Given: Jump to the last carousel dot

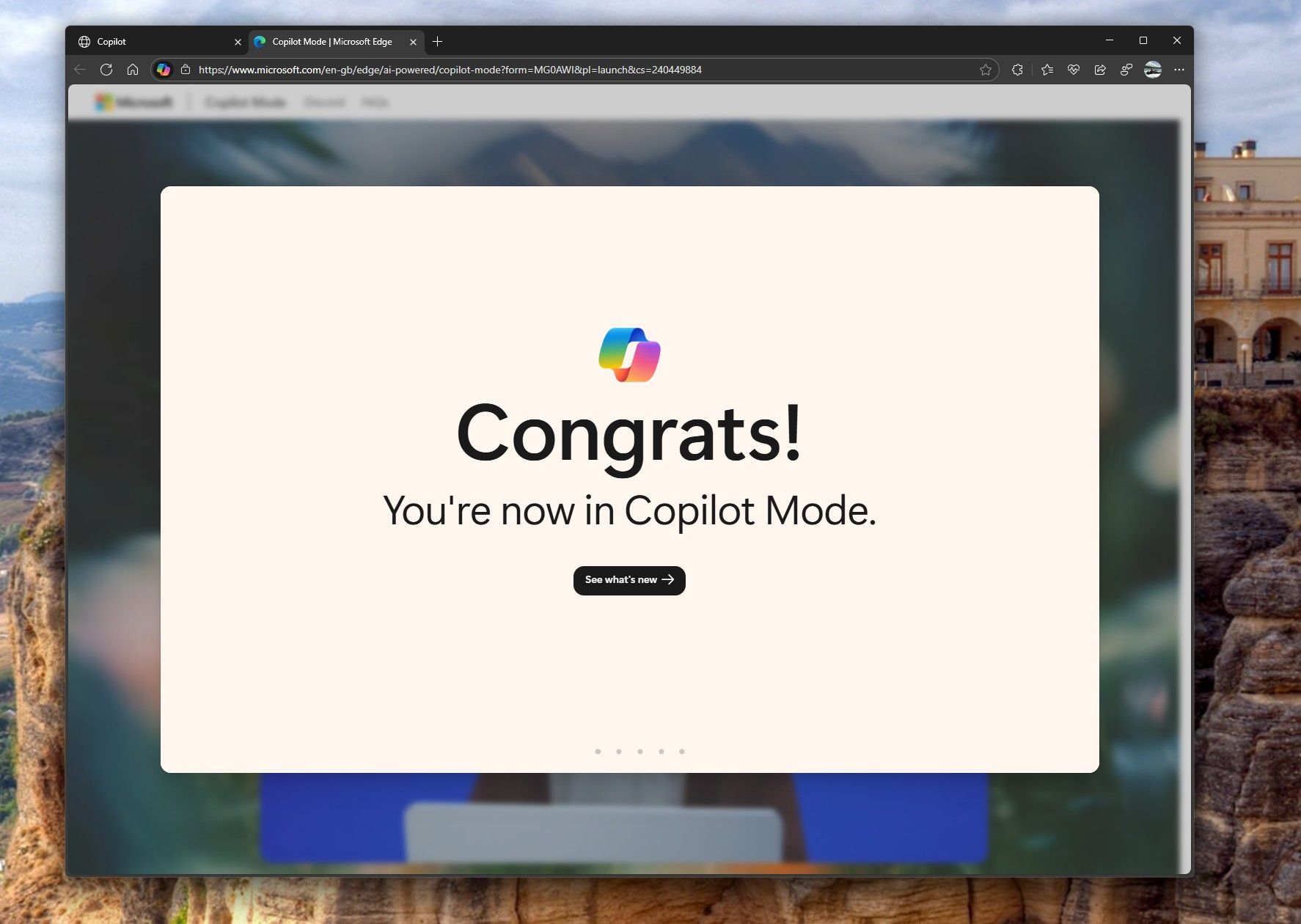Looking at the screenshot, I should coord(682,752).
